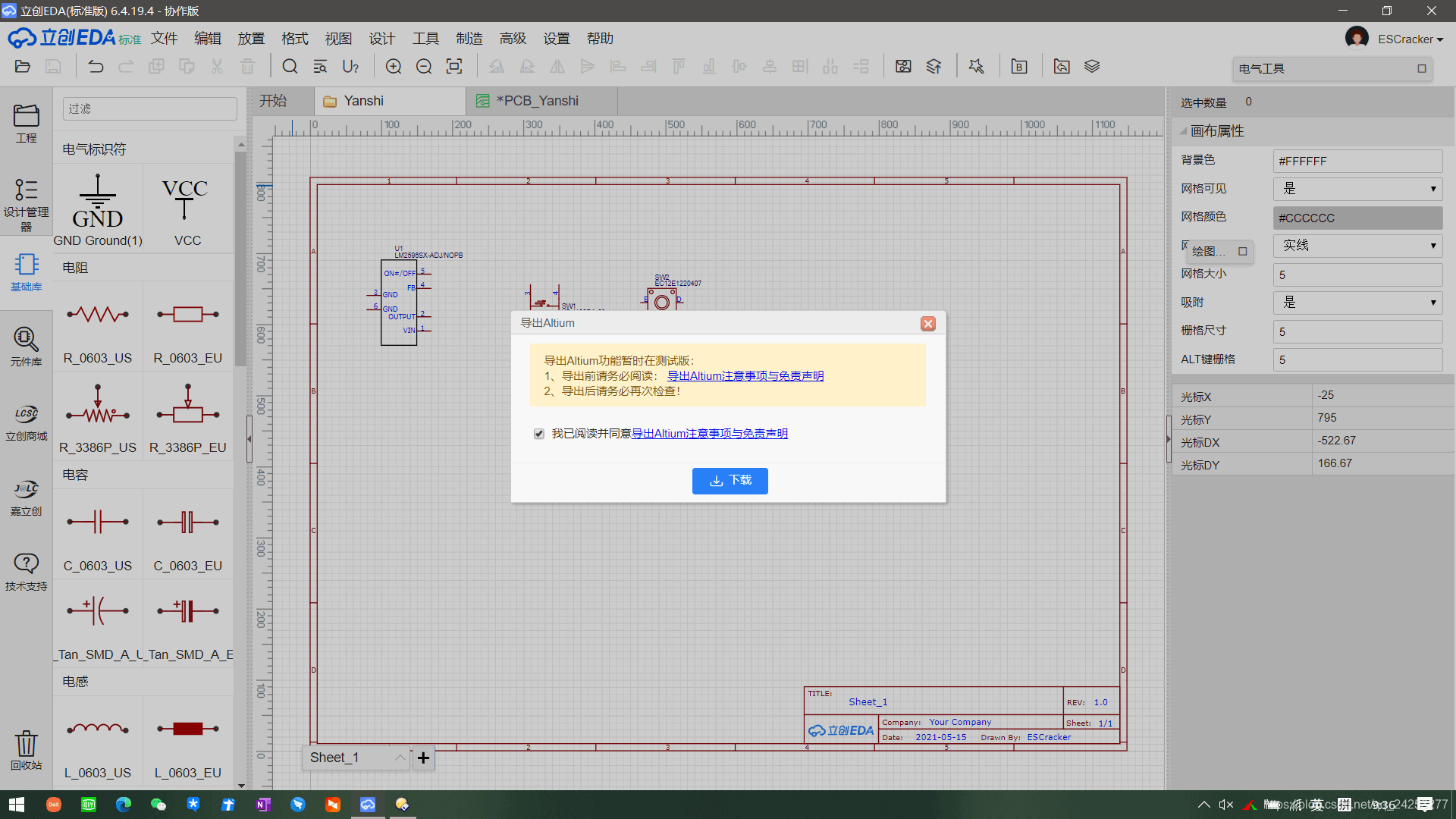
Task: Open the 嘉立创 JLC sidebar icon
Action: (x=26, y=497)
